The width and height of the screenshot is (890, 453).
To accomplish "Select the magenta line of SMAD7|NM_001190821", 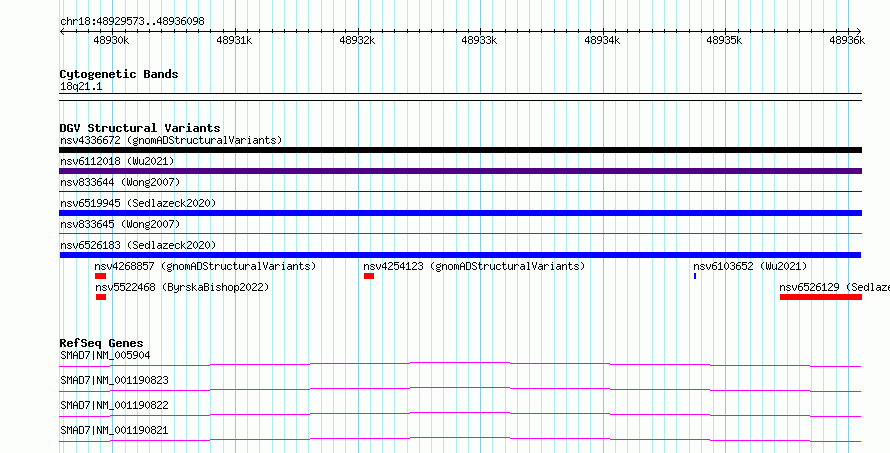I will 460,439.
